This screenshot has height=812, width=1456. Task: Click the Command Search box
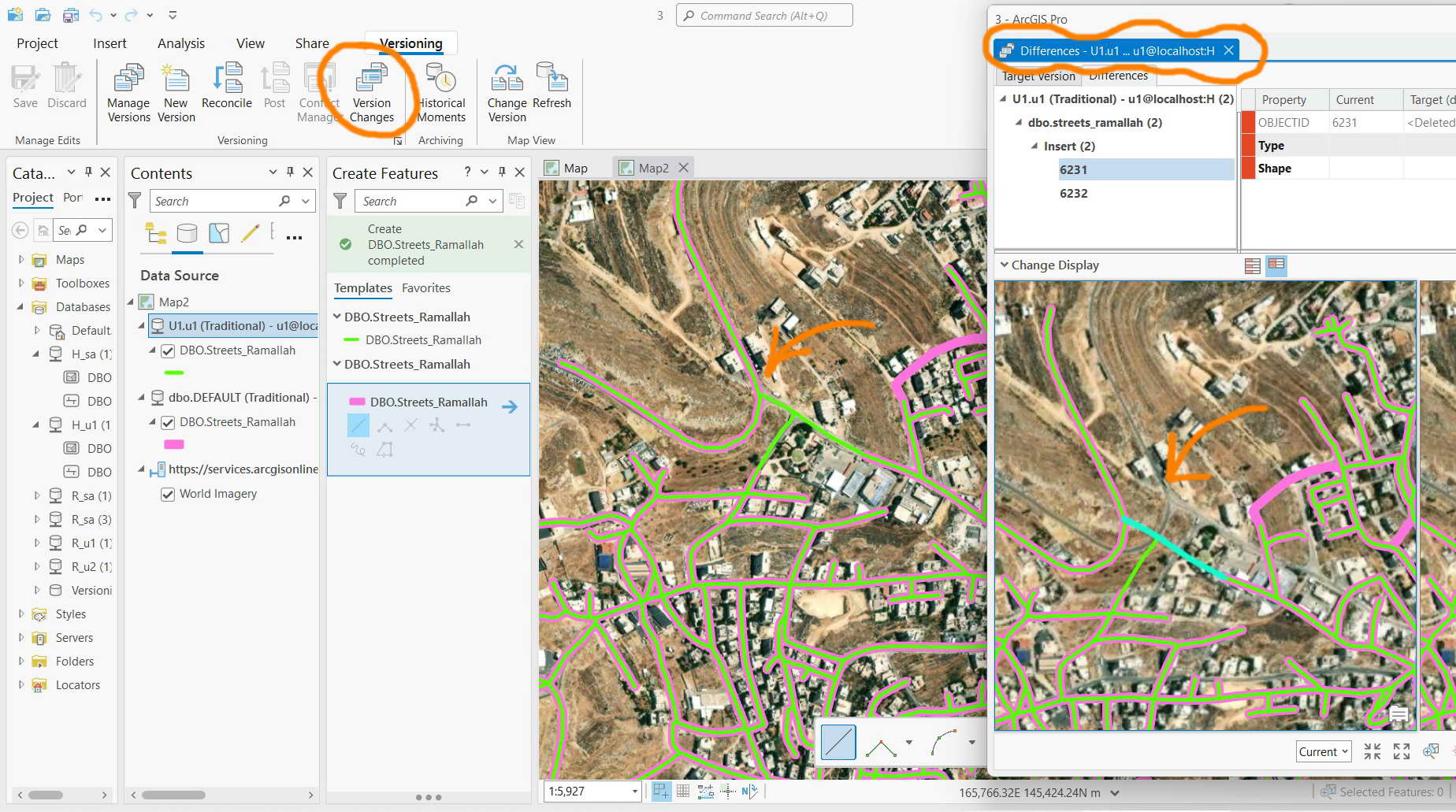click(x=764, y=16)
